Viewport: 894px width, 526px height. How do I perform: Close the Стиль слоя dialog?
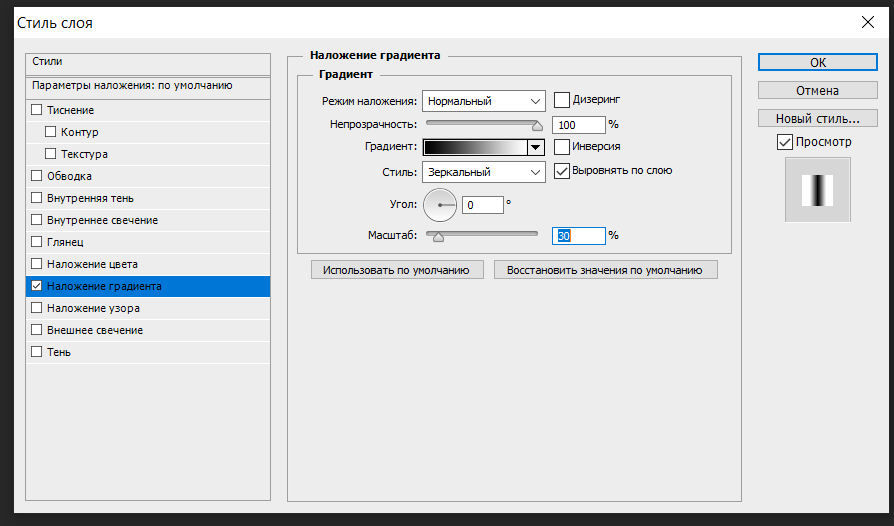867,22
